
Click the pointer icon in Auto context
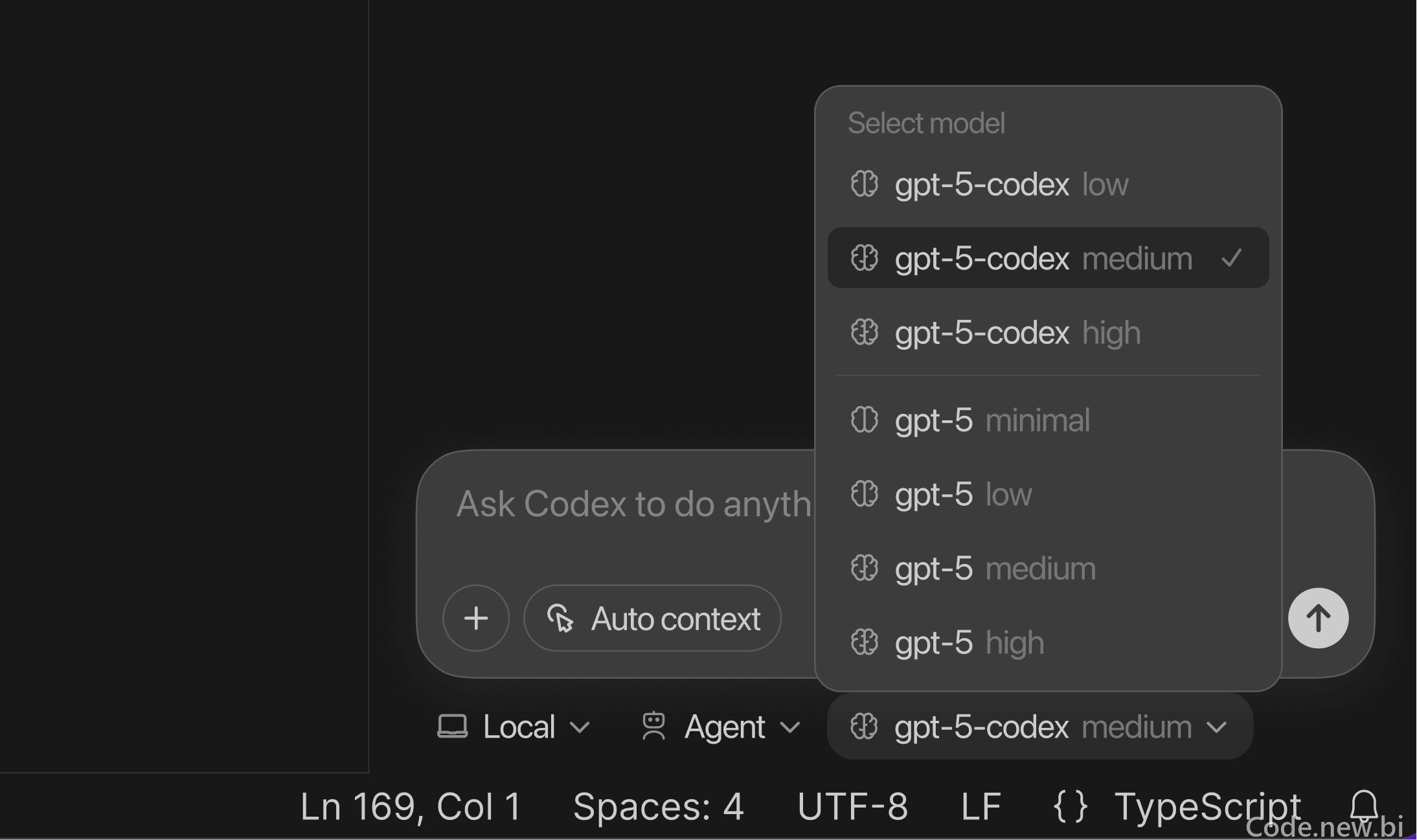pos(560,618)
